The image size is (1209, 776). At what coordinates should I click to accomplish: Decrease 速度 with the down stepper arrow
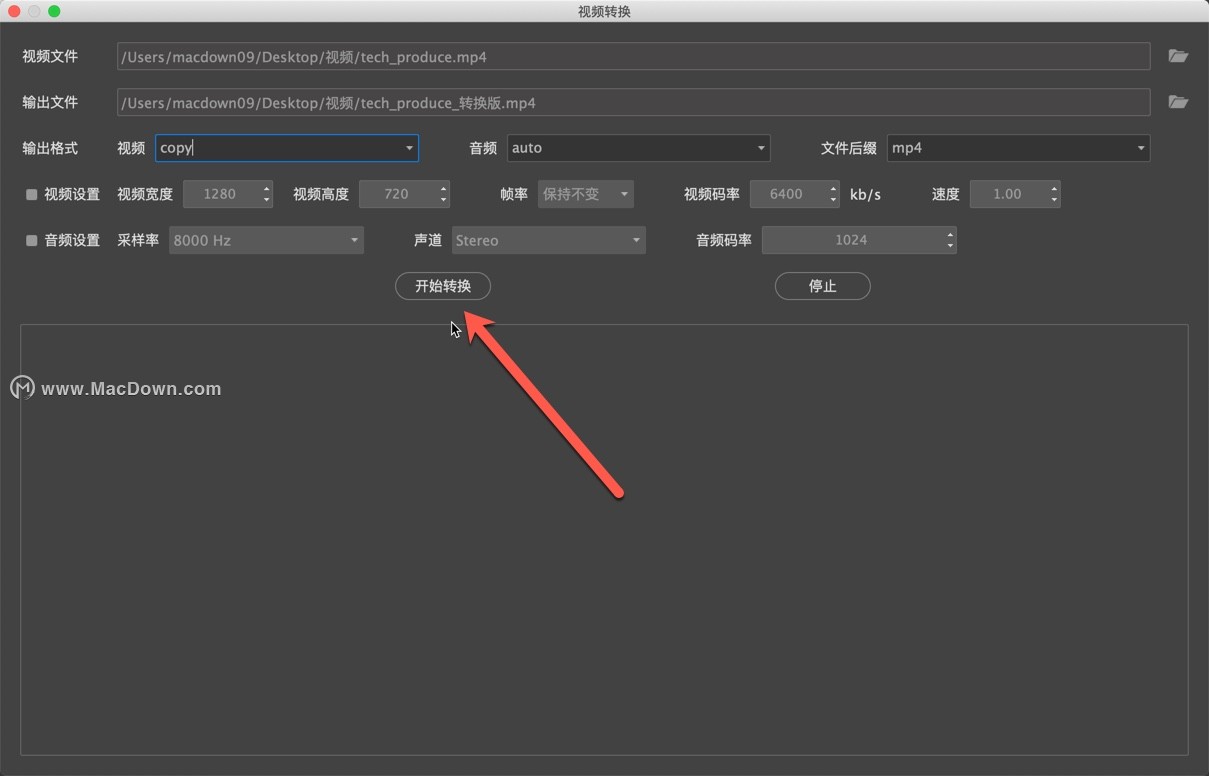coord(1054,200)
